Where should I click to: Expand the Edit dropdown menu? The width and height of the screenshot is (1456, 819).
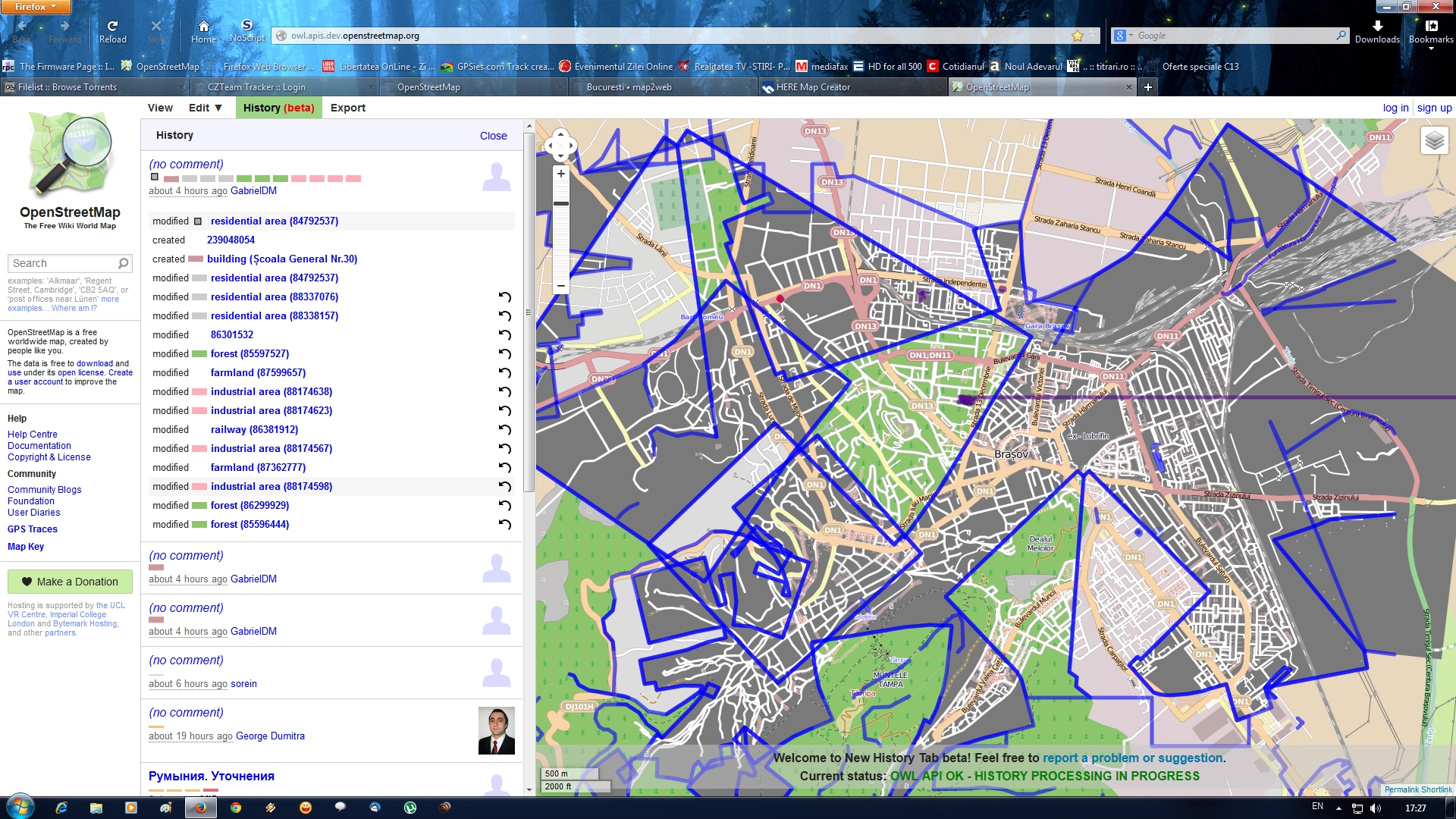tap(206, 108)
